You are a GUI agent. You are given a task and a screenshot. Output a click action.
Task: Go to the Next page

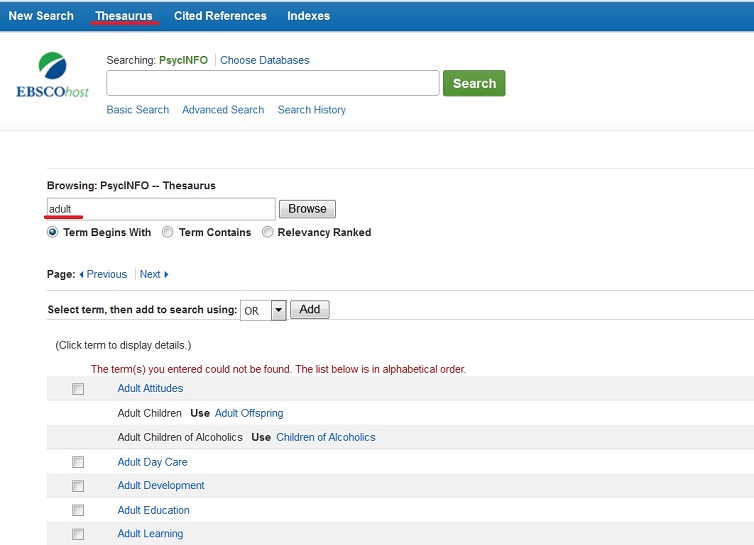(154, 274)
